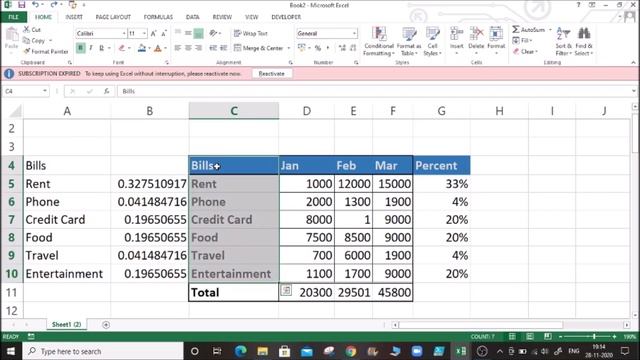The height and width of the screenshot is (360, 640).
Task: Open Cell Styles gallery
Action: [x=432, y=41]
